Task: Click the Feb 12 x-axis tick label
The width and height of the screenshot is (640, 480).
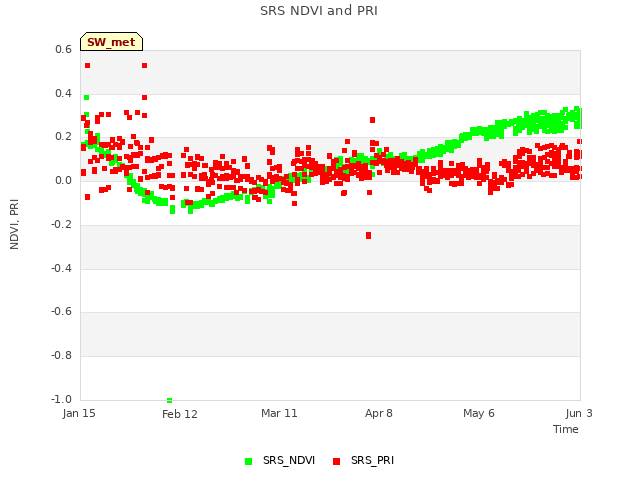Action: point(180,414)
